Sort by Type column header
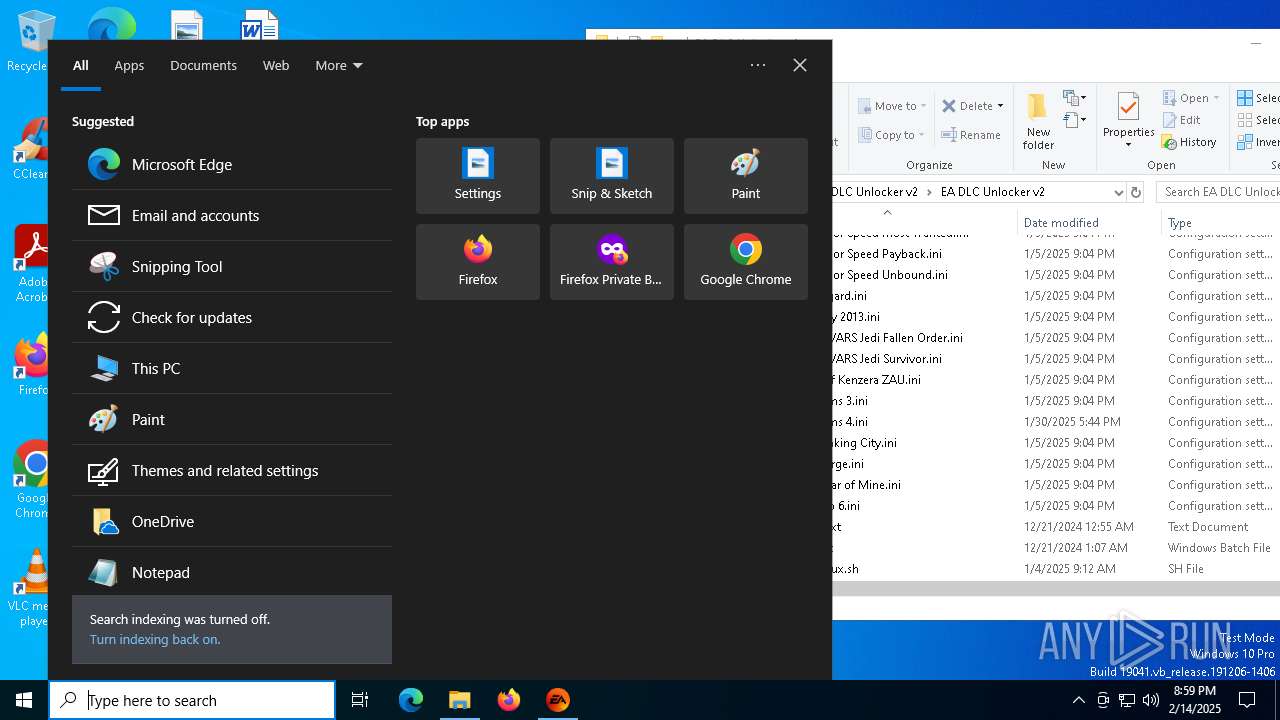The width and height of the screenshot is (1280, 720). 1221,223
